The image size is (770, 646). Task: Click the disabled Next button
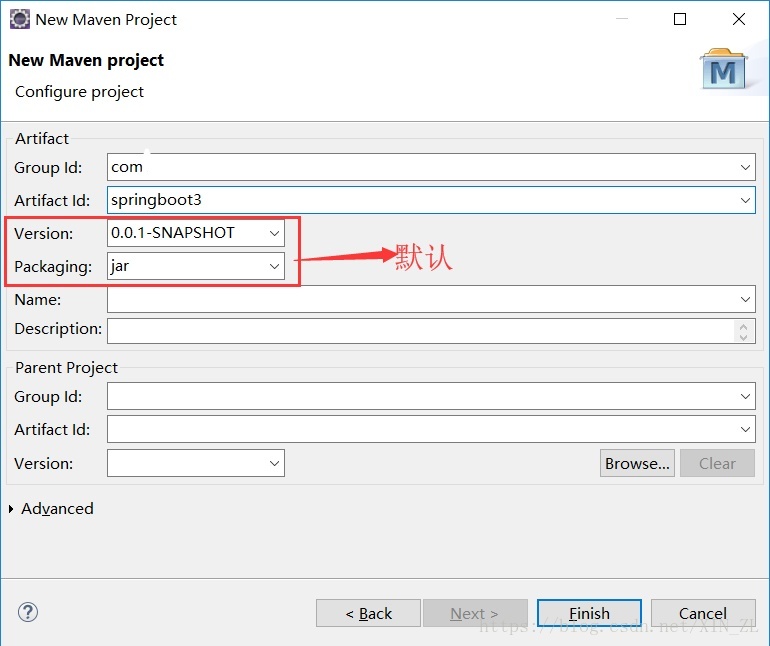pos(475,613)
